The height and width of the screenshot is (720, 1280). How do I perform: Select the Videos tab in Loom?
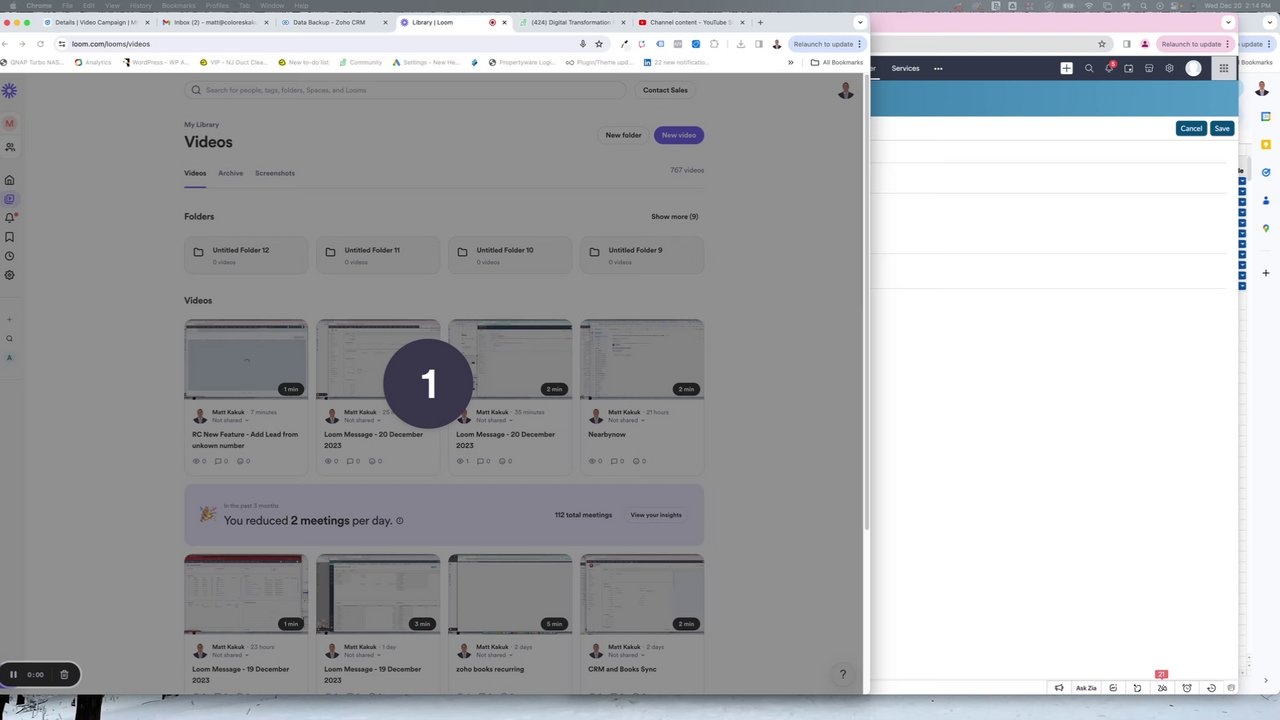(195, 173)
